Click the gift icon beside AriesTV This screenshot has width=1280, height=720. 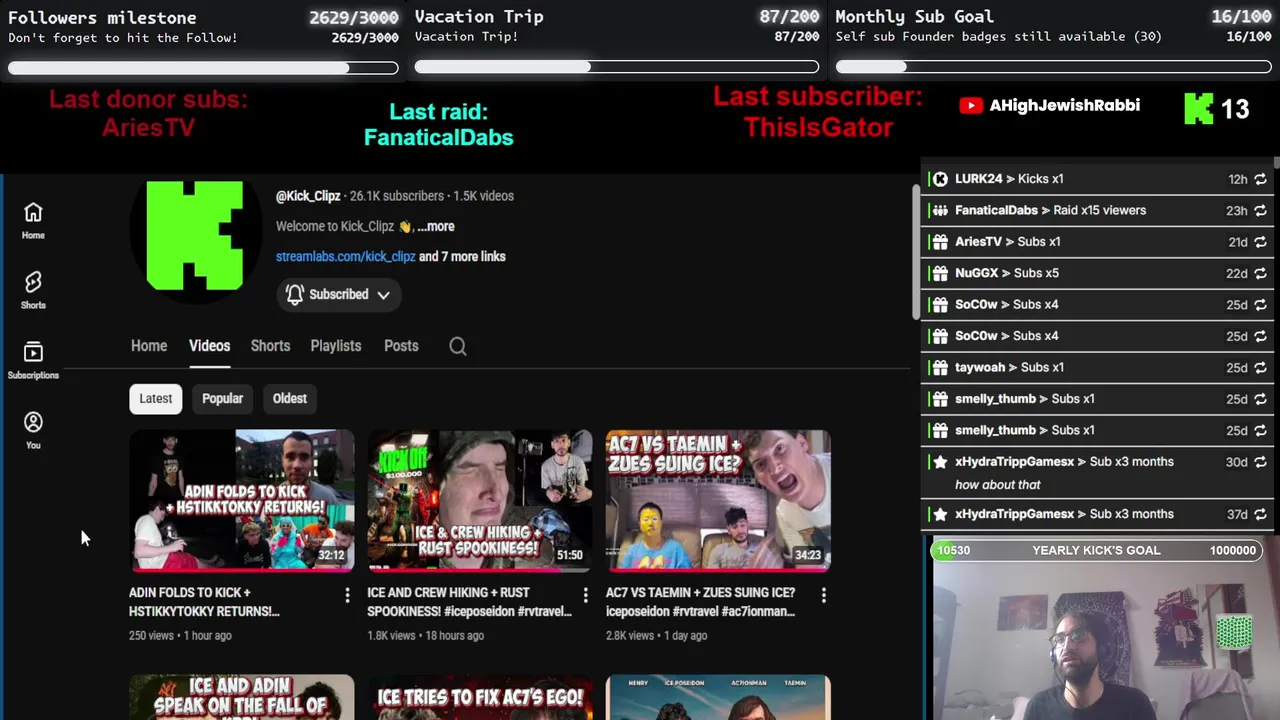pos(940,242)
